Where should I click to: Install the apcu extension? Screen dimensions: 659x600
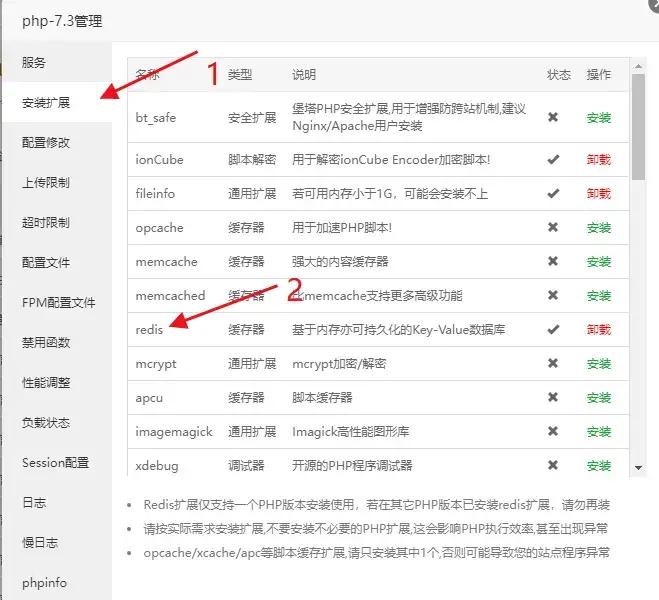tap(598, 398)
